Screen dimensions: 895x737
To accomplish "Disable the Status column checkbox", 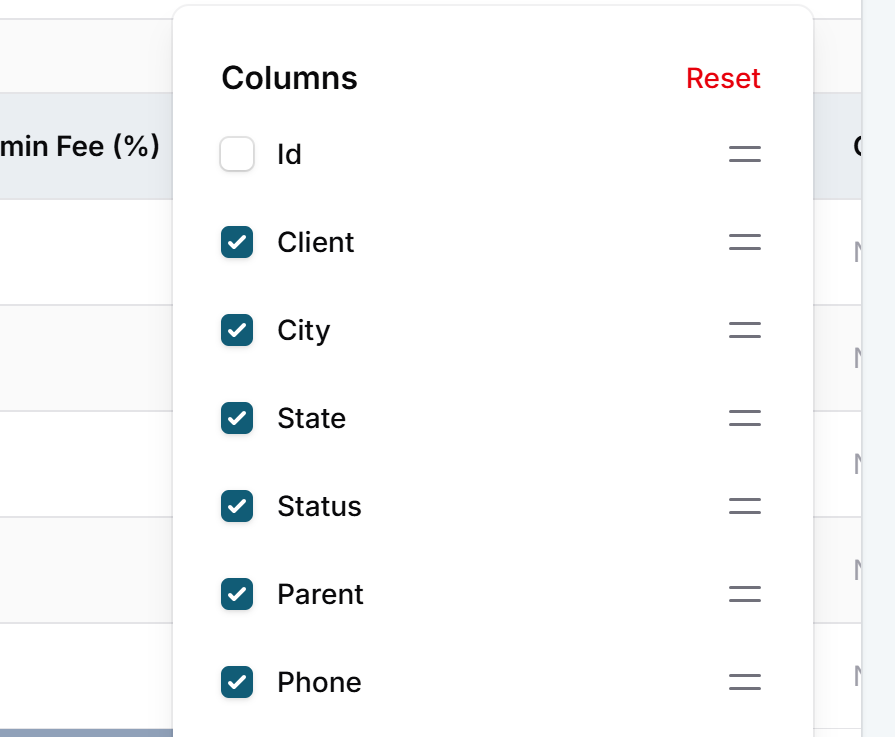I will click(237, 506).
